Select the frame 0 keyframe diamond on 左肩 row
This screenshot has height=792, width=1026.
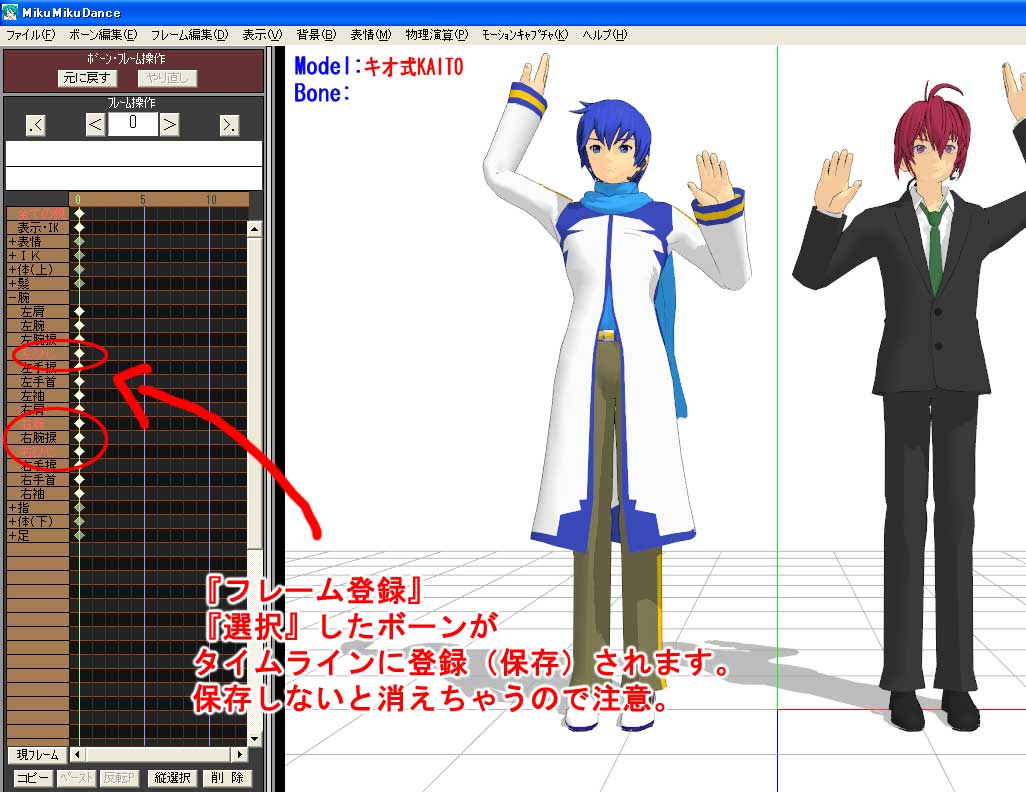(79, 312)
